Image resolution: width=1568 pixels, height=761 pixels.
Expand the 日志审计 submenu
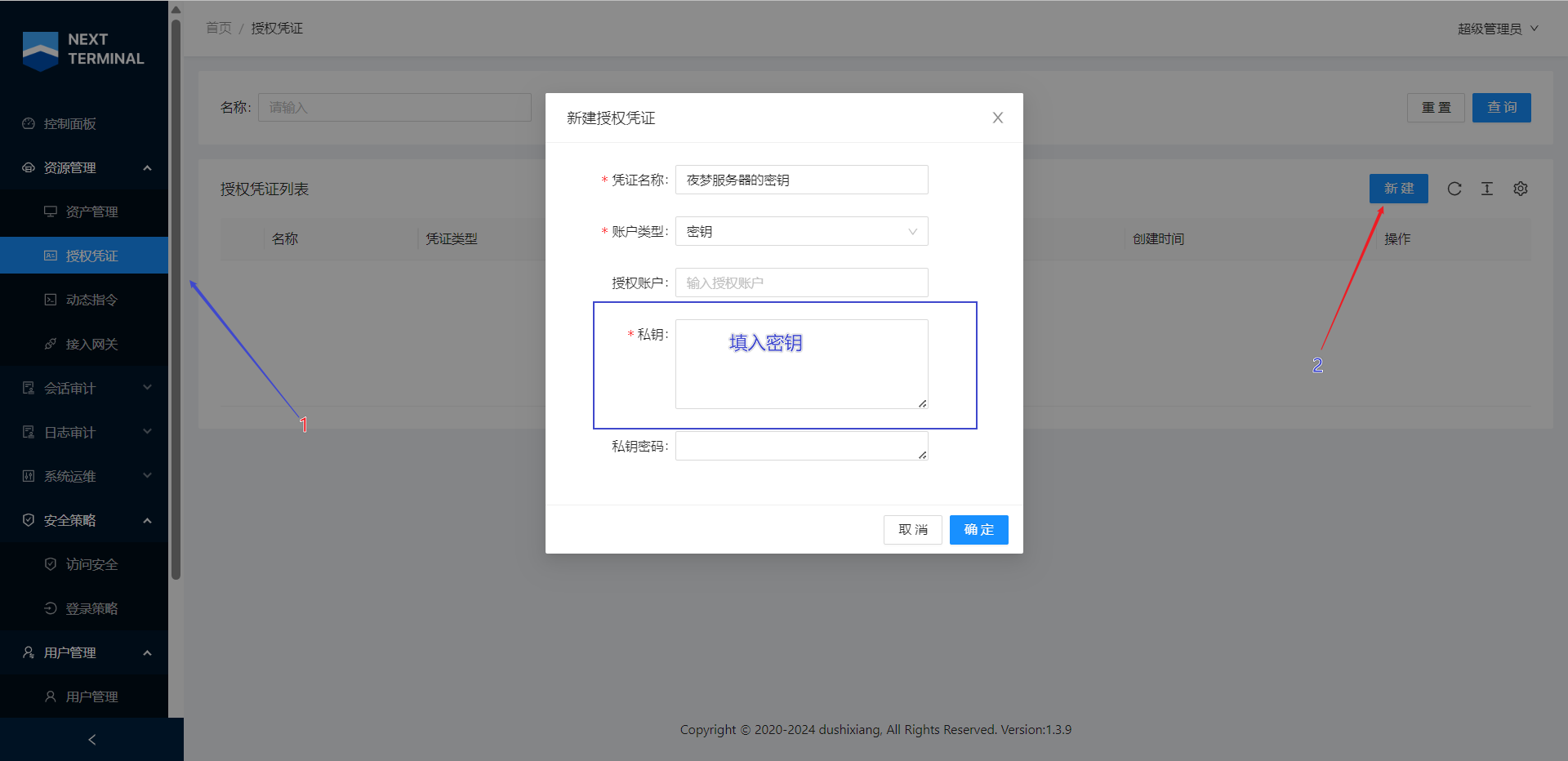click(x=84, y=432)
